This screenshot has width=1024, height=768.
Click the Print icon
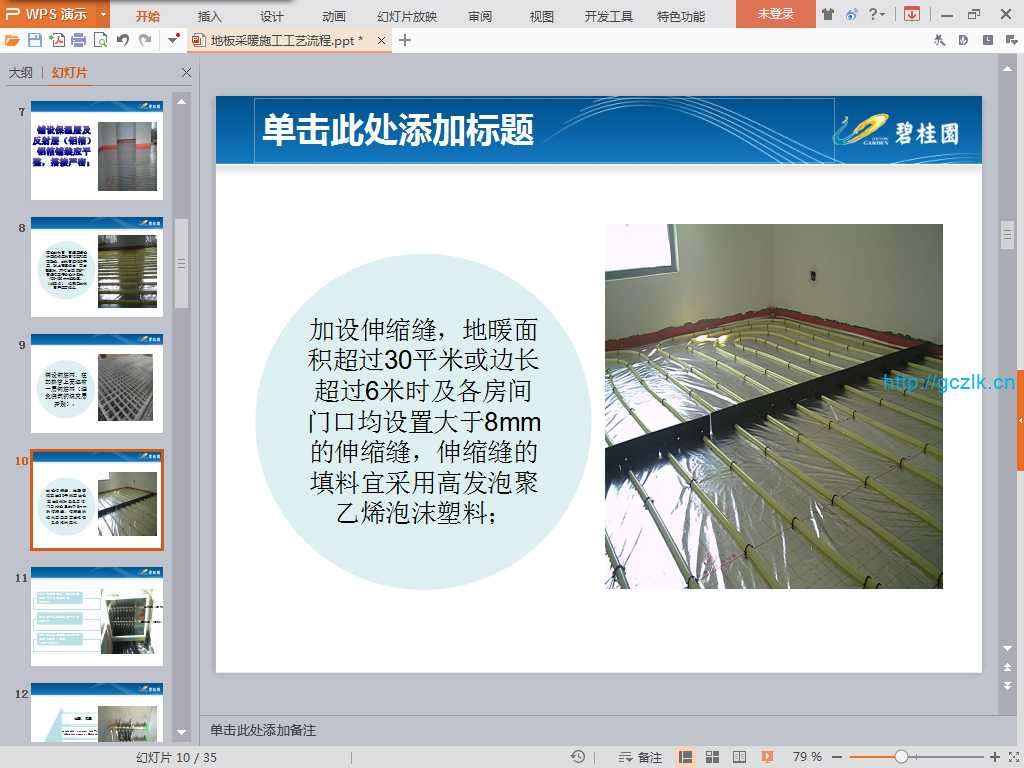(78, 40)
